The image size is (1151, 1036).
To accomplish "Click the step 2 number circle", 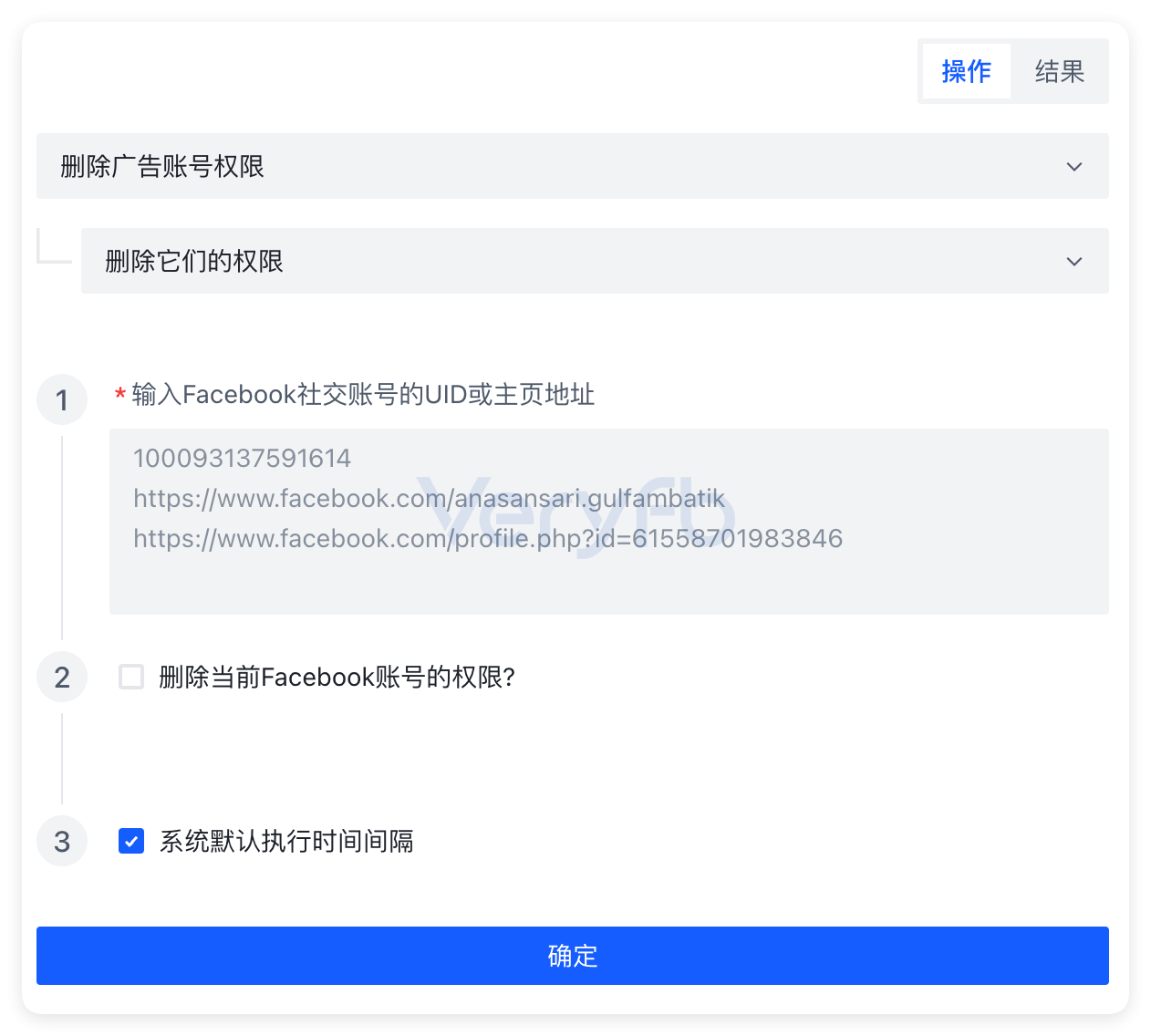I will pyautogui.click(x=62, y=677).
